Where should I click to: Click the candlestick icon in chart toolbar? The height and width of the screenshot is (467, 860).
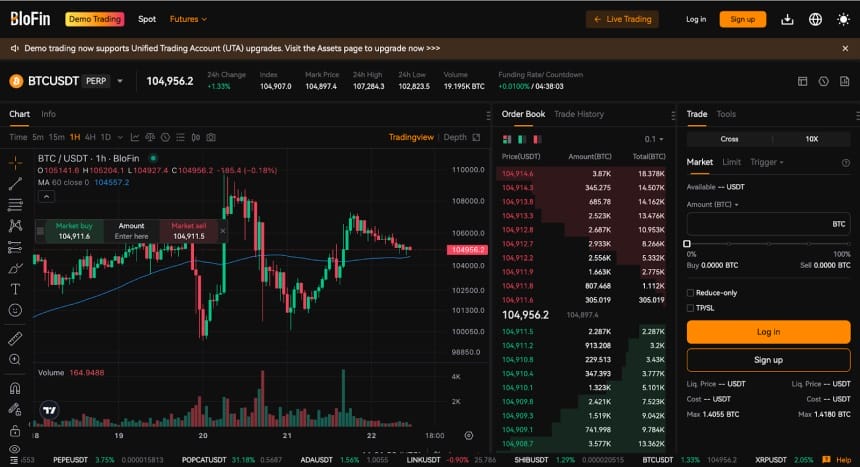click(196, 137)
